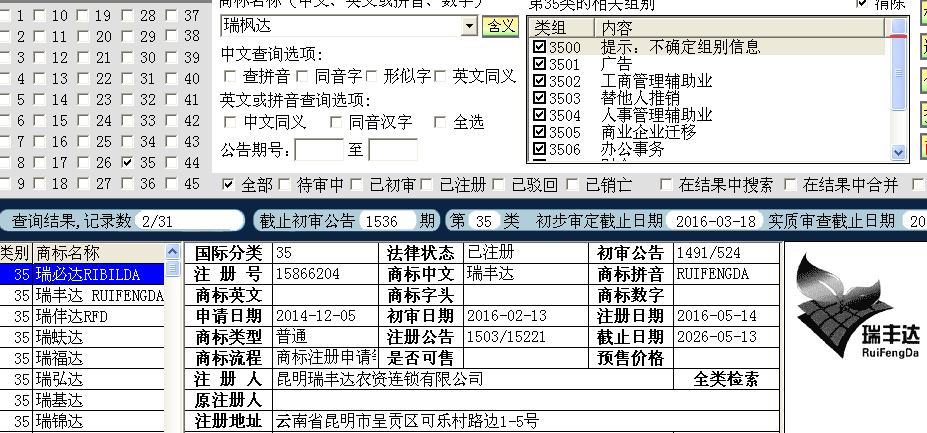Select the 瑞弘达 row

tap(82, 379)
